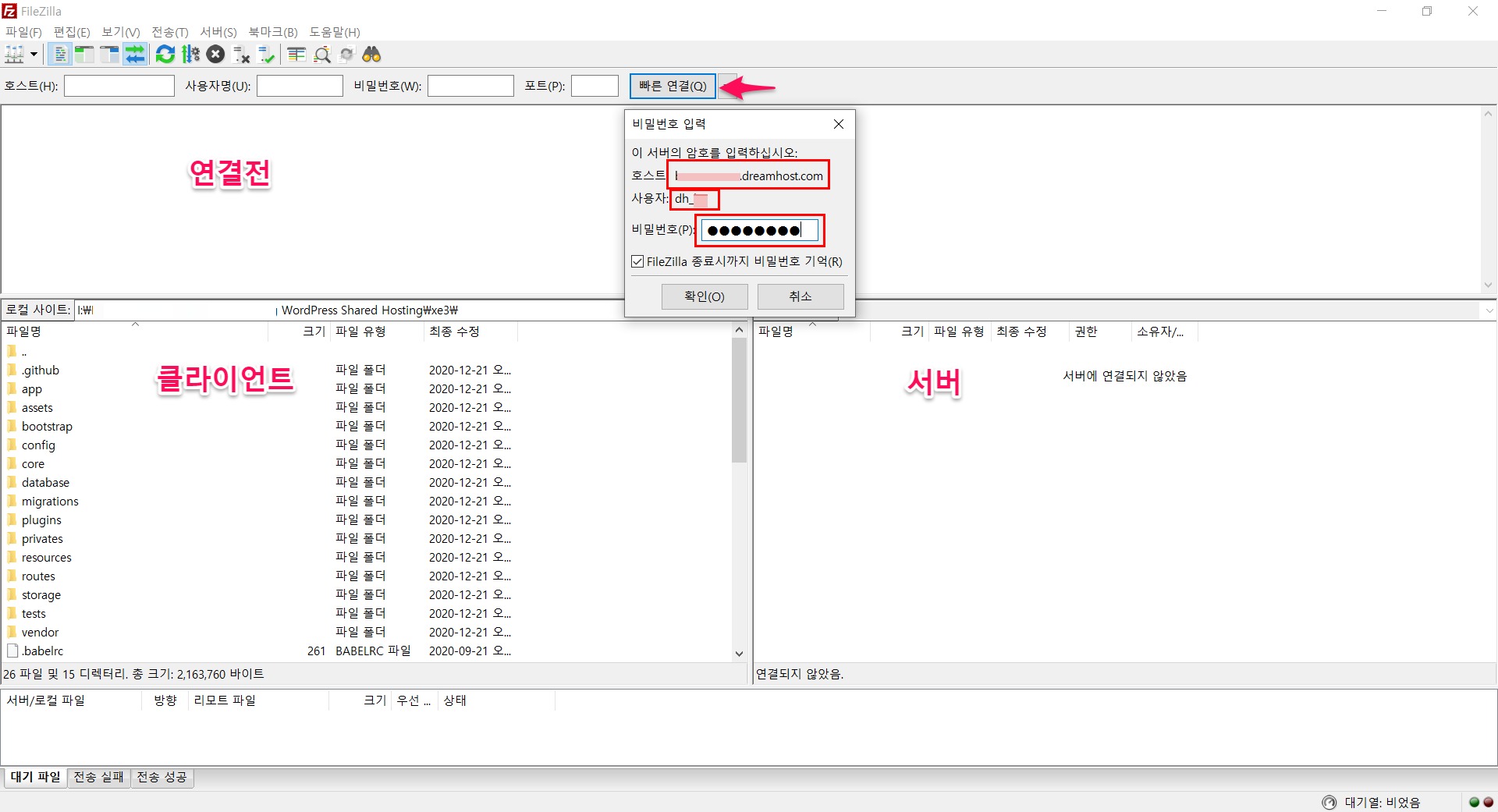
Task: Open the 파일(F) menu
Action: point(23,32)
